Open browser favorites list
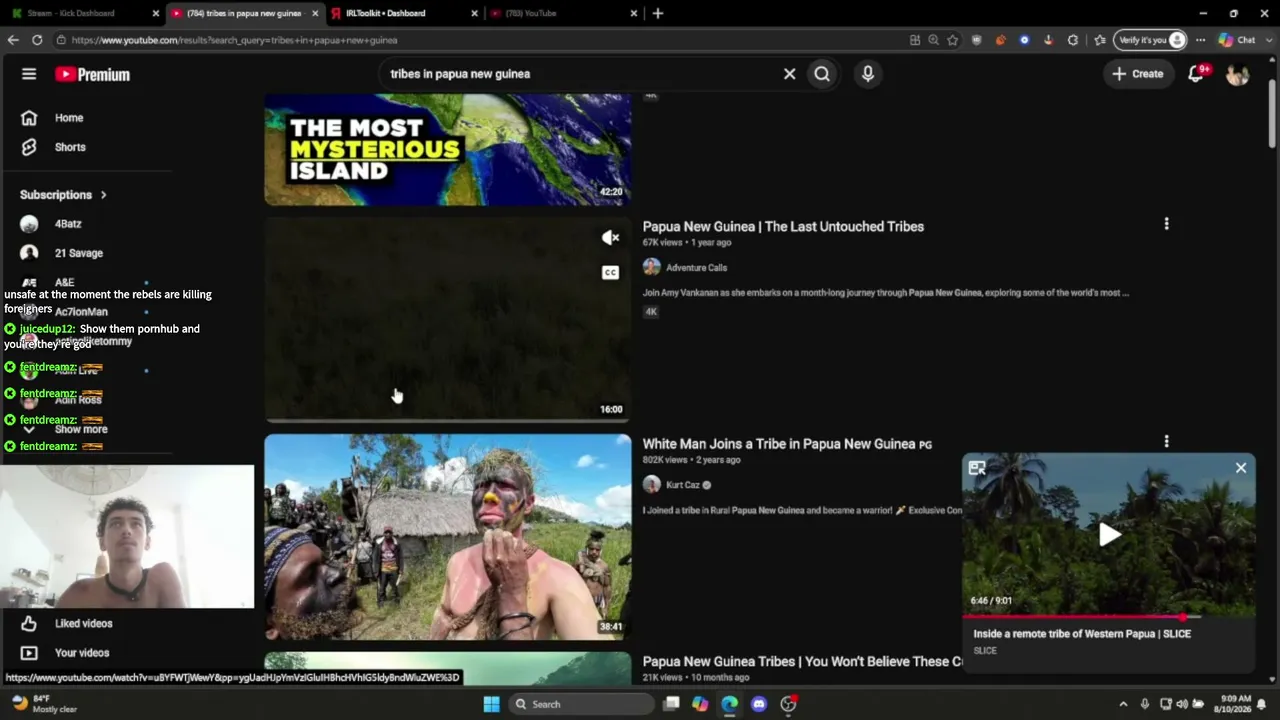This screenshot has height=720, width=1280. pos(1100,40)
